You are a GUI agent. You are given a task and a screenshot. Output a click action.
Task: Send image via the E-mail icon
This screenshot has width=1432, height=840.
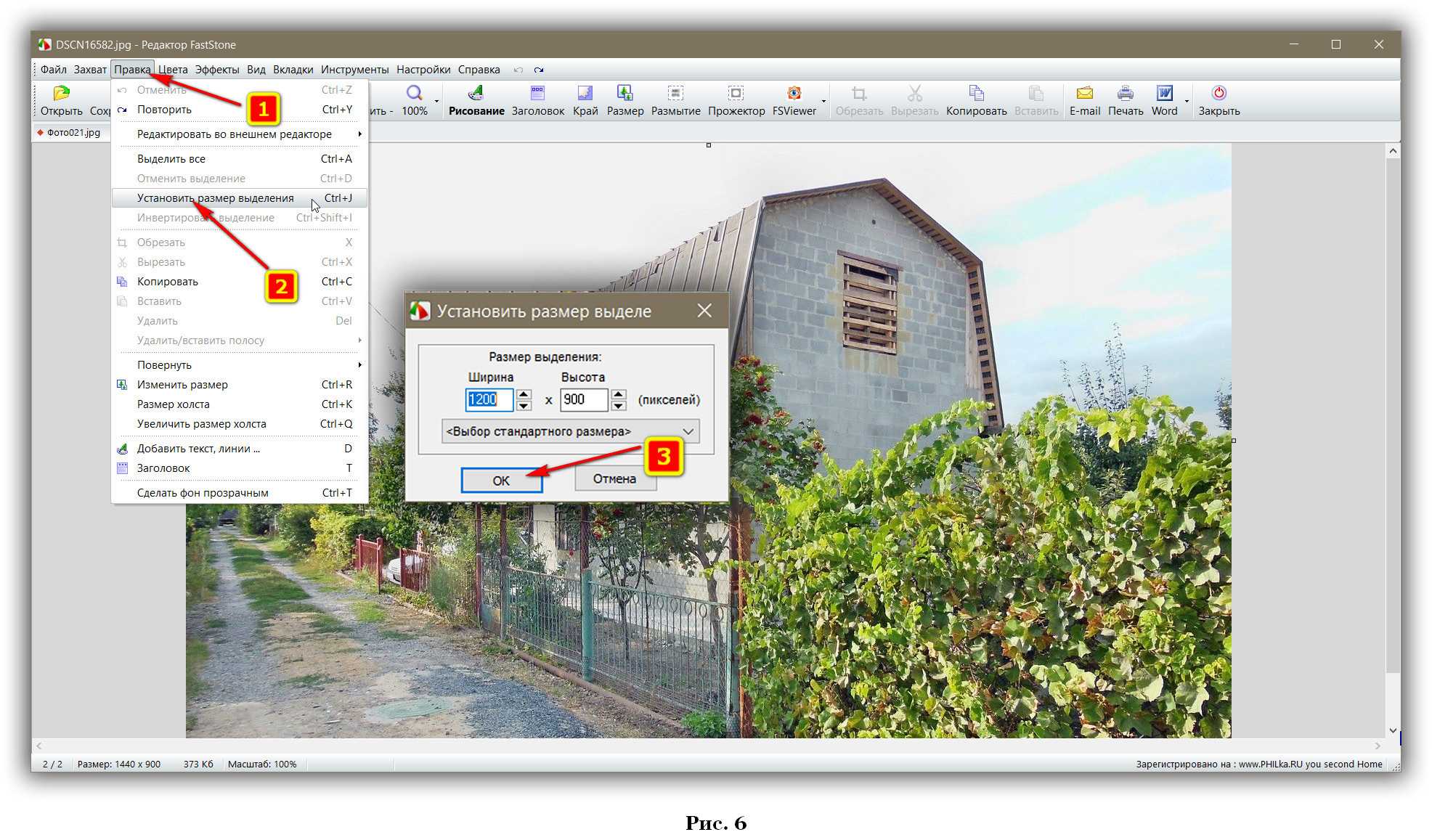click(1084, 94)
